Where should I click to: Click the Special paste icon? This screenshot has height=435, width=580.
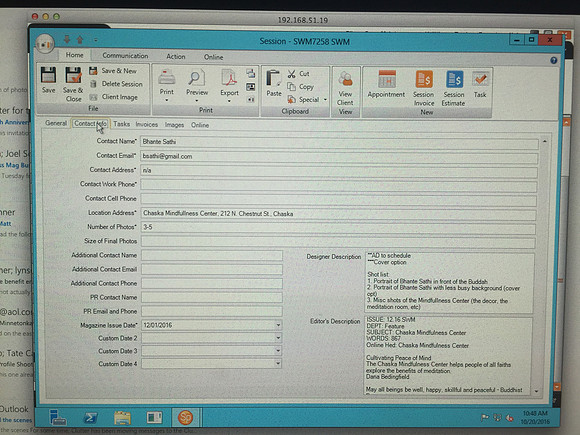pyautogui.click(x=291, y=100)
